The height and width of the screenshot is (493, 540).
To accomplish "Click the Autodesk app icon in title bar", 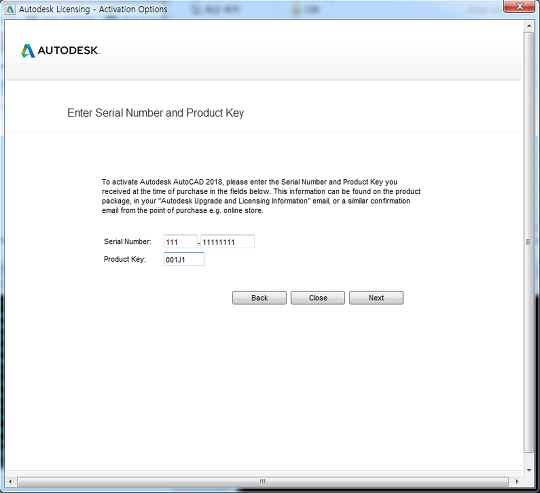I will click(10, 9).
